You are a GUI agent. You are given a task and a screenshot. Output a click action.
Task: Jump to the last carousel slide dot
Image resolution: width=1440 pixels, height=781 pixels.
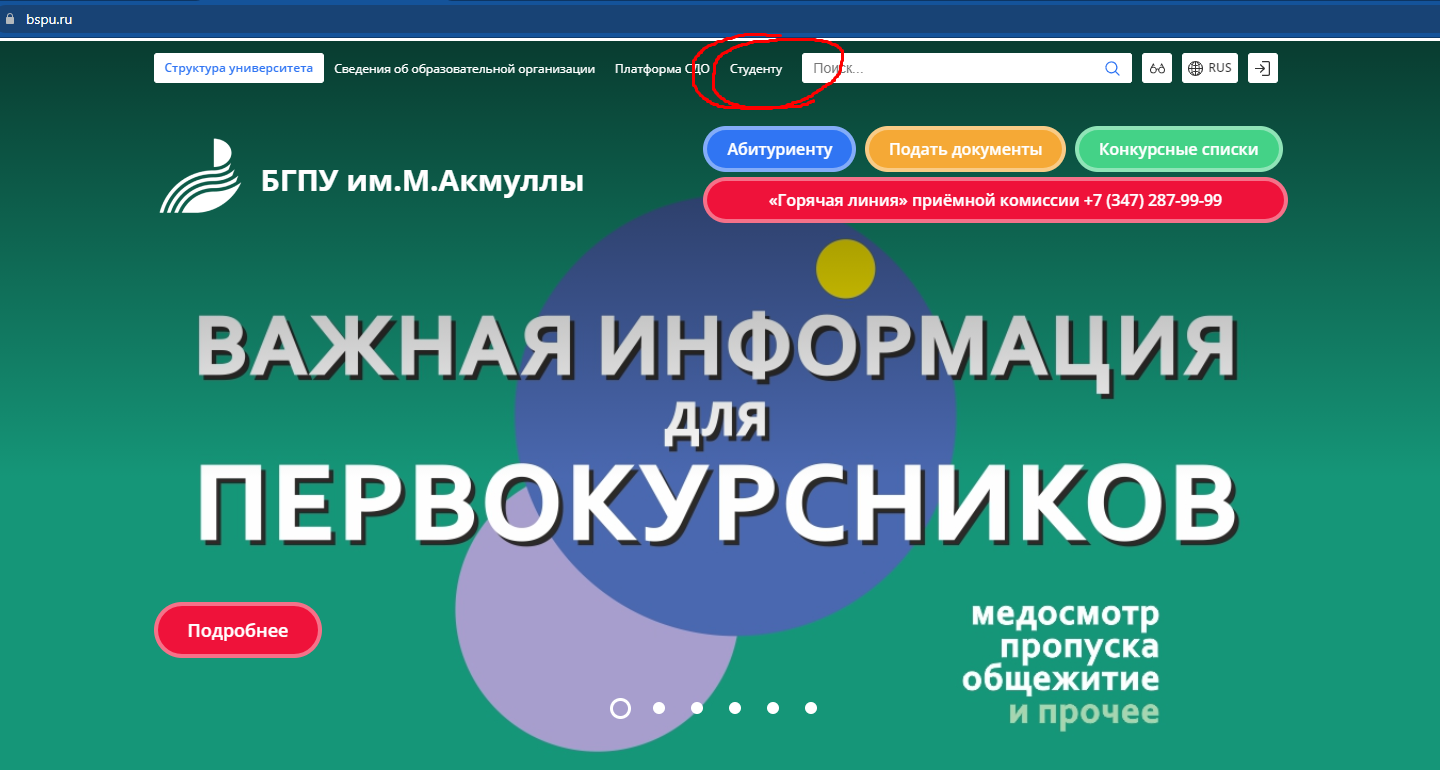point(811,708)
